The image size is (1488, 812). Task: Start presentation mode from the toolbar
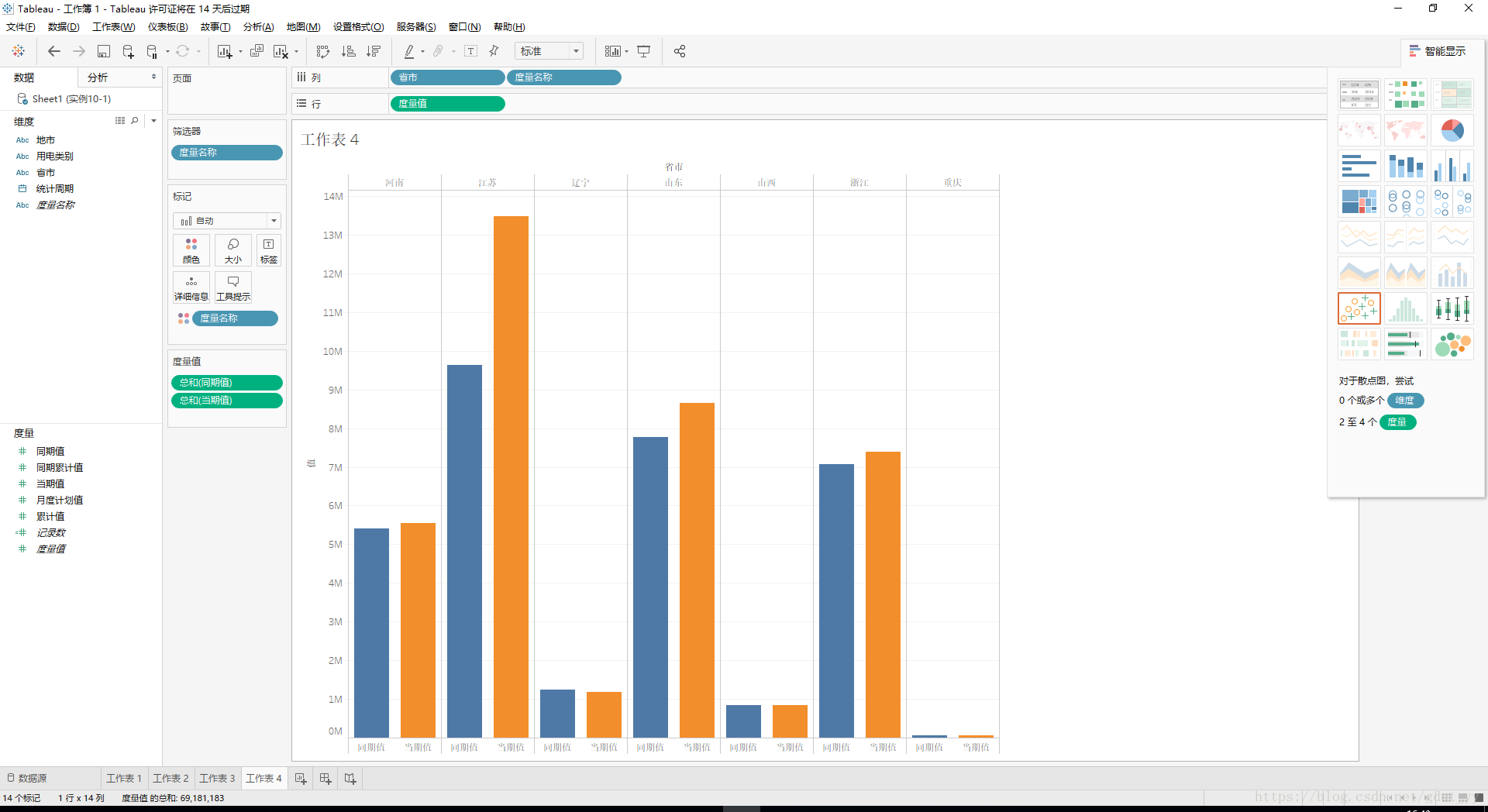(643, 51)
